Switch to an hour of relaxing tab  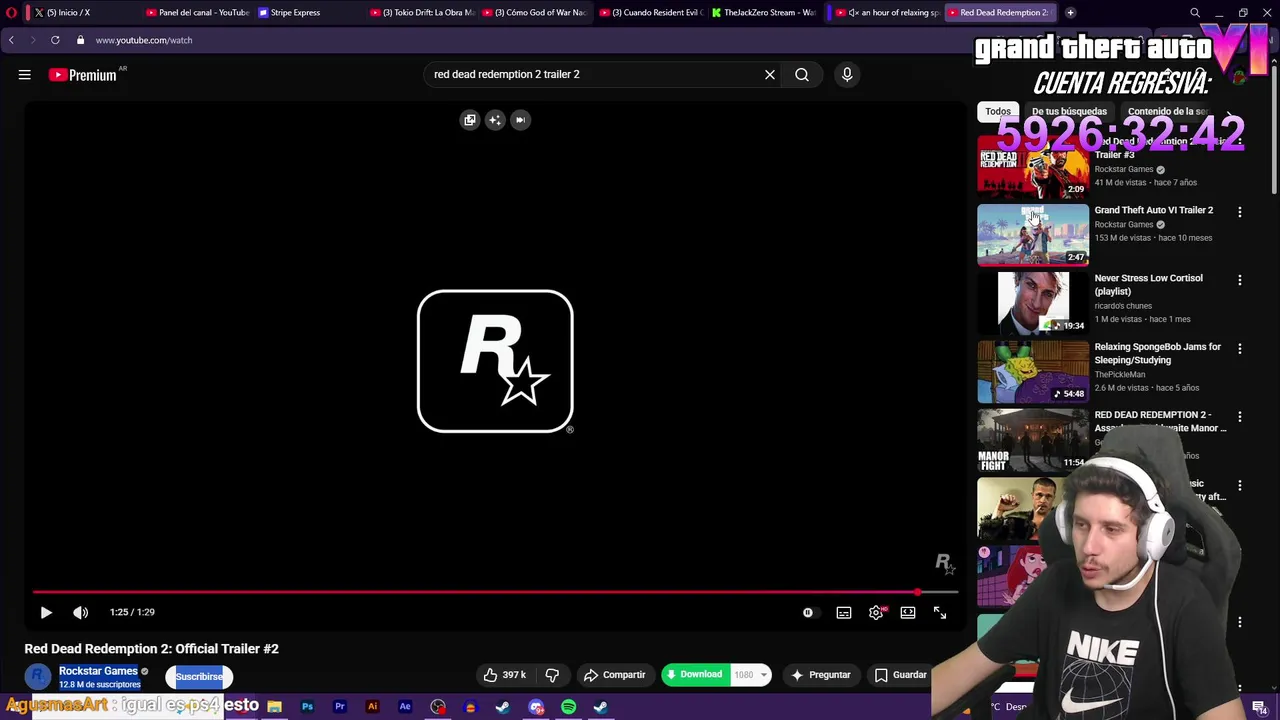tap(888, 13)
